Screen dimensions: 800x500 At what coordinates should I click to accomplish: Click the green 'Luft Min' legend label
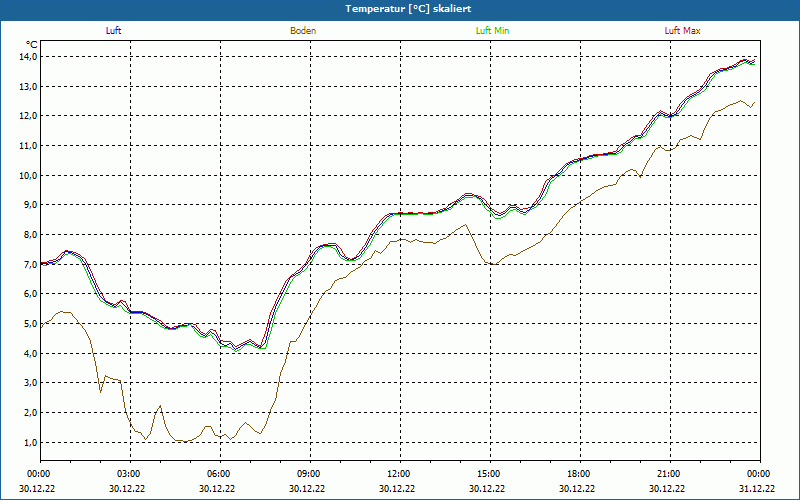492,31
